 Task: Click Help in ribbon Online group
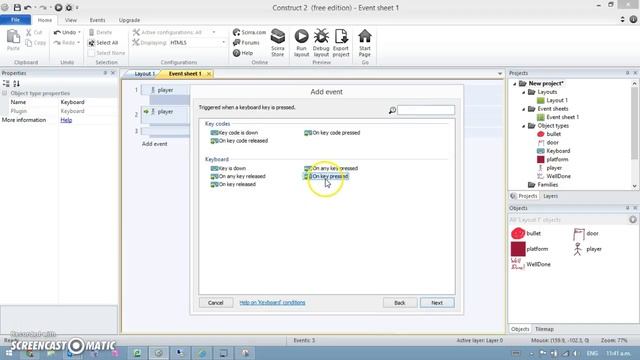[x=243, y=53]
